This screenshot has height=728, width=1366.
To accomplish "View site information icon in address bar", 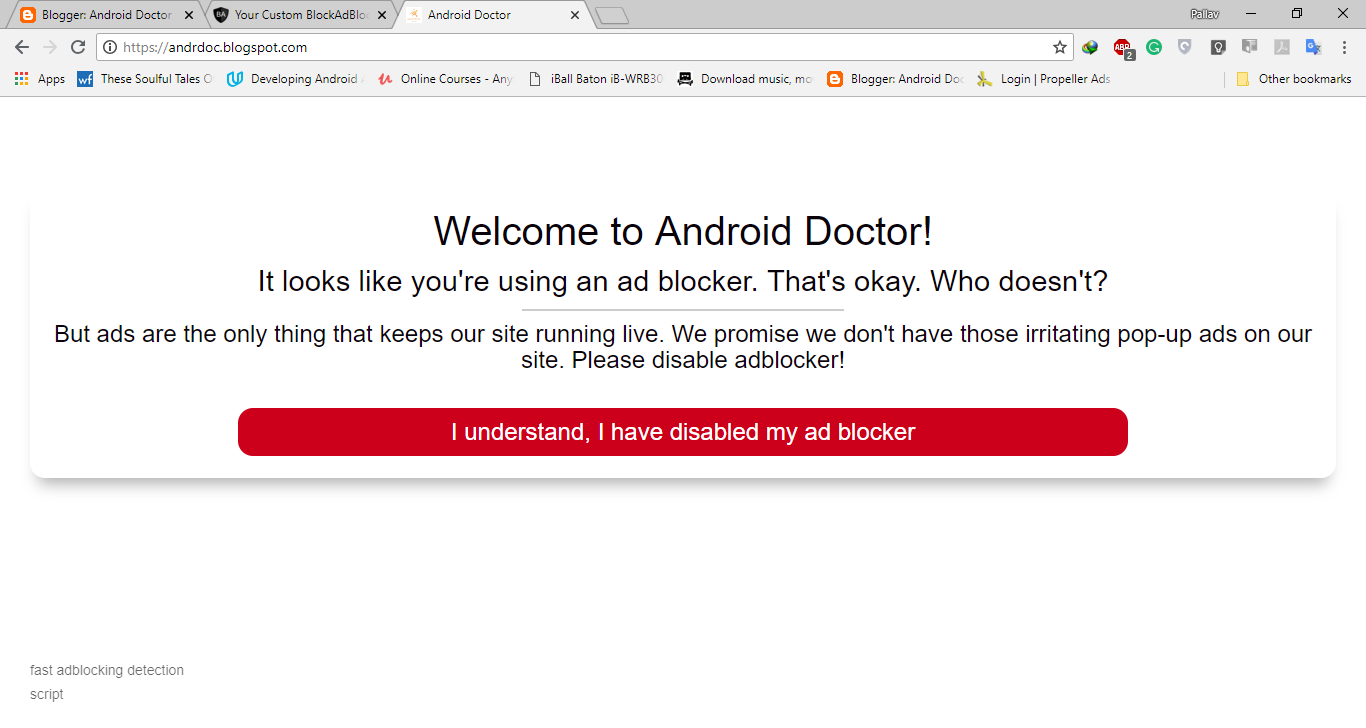I will coord(110,47).
